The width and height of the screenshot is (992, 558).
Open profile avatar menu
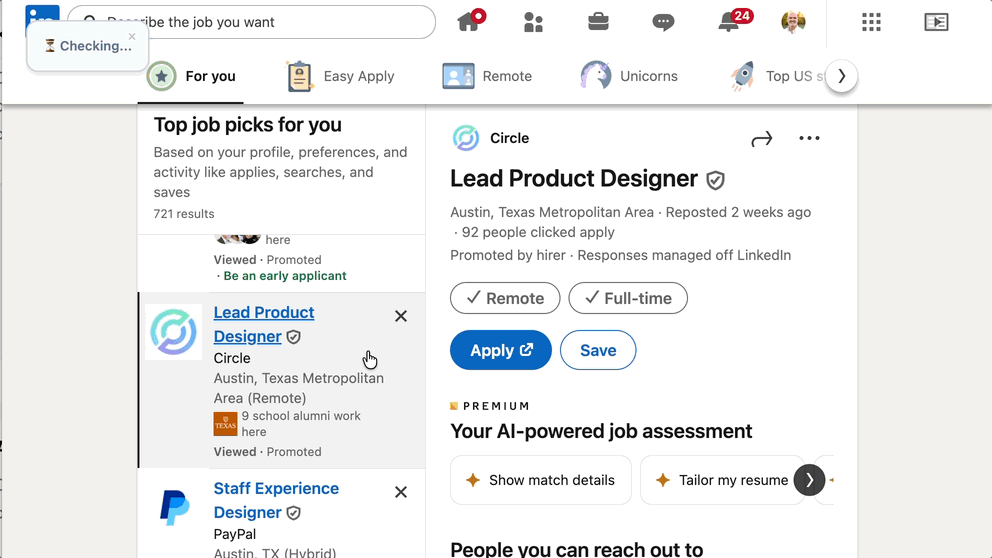[793, 22]
